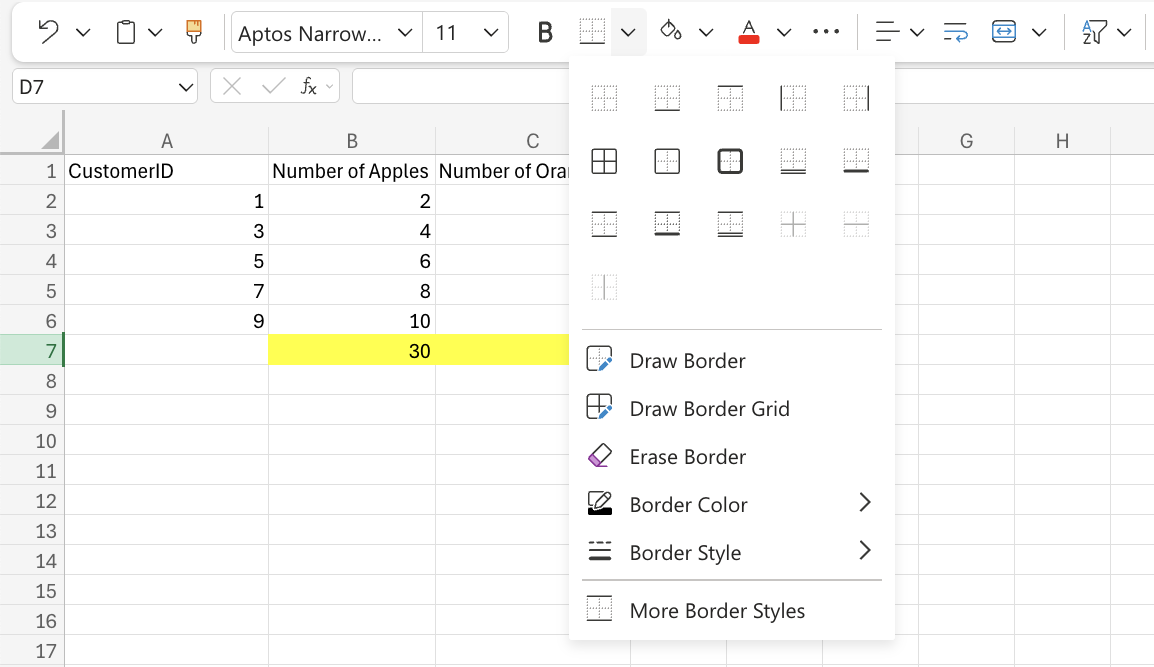Screen dimensions: 1154x667
Task: Apply the Outside Borders option
Action: (667, 159)
